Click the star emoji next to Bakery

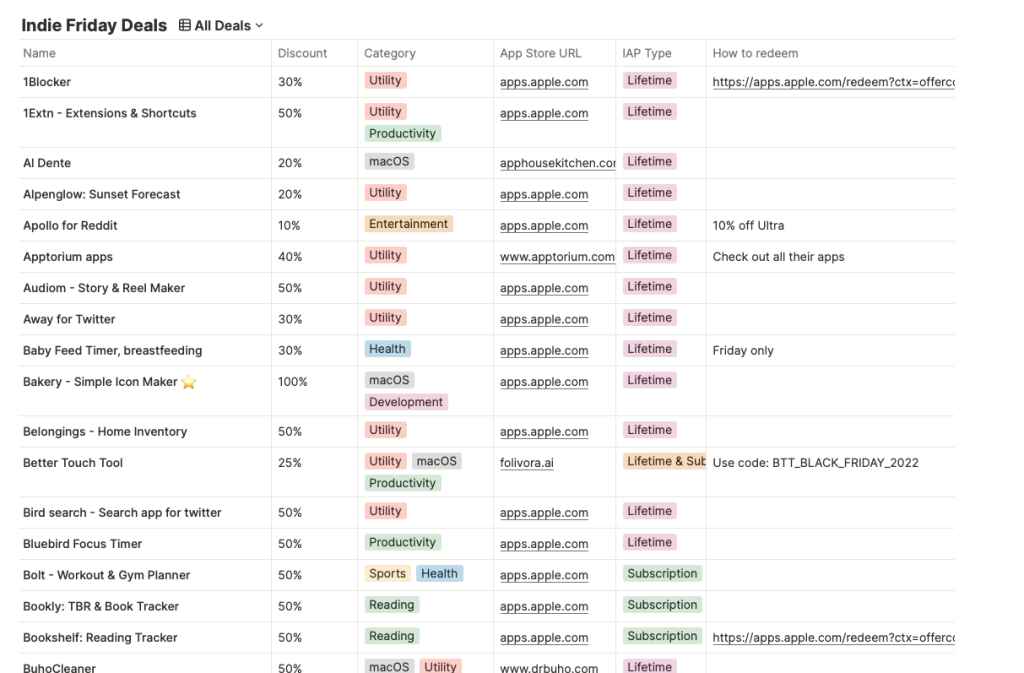click(189, 382)
